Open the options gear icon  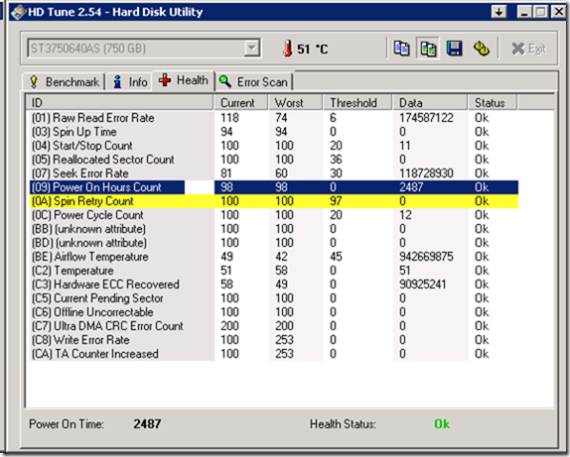(x=481, y=48)
